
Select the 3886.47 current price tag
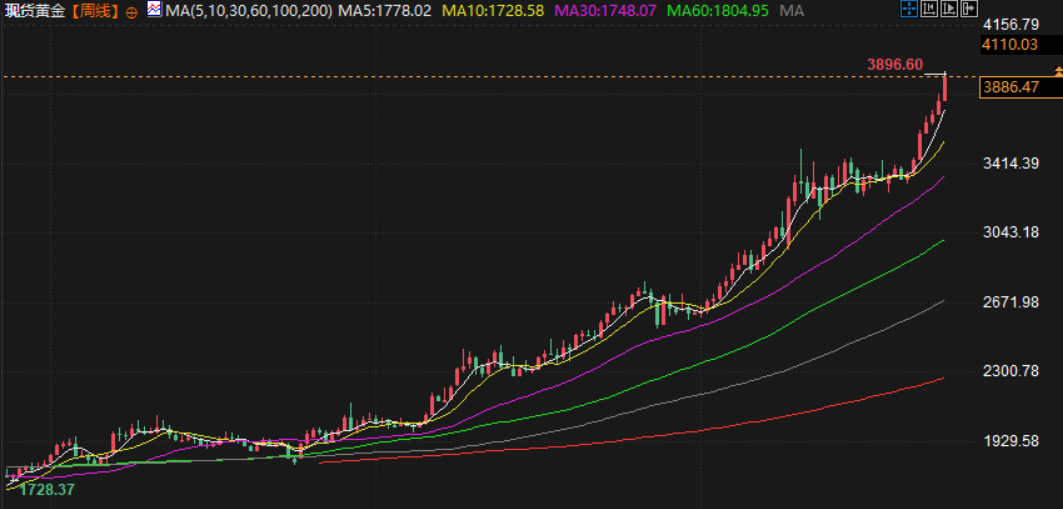click(x=1011, y=87)
